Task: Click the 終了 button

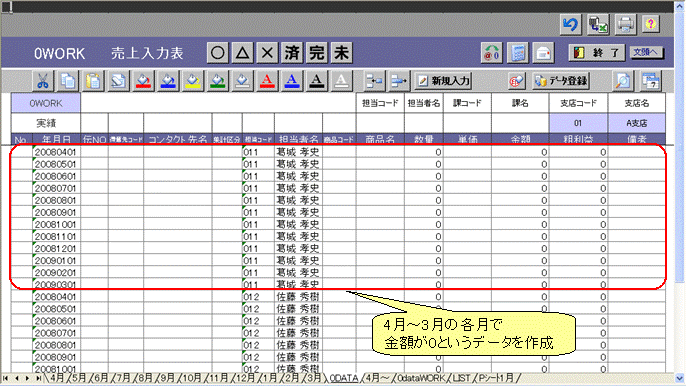Action: (597, 53)
